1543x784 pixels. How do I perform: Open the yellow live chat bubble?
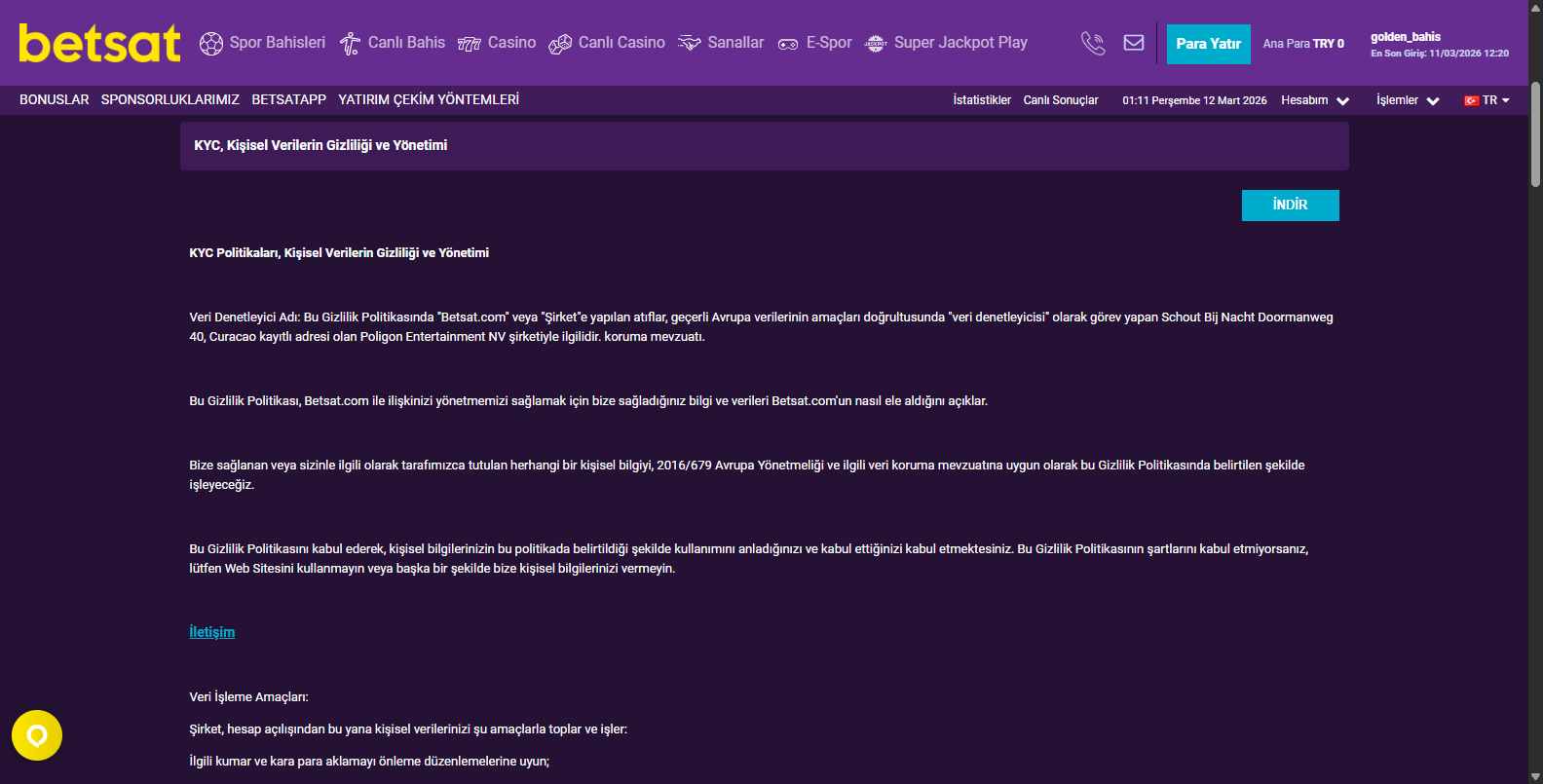(37, 735)
